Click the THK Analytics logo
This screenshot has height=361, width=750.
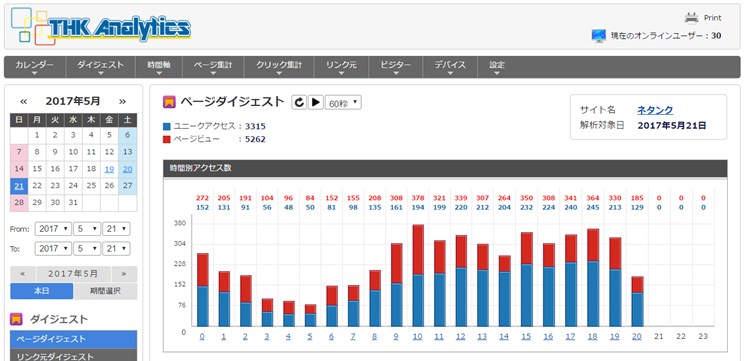(x=100, y=27)
